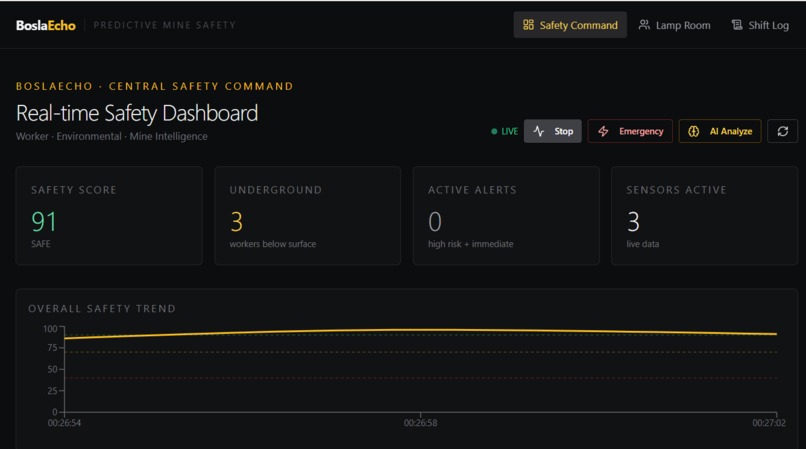Open the Sensors Active card
806x449 pixels.
[704, 215]
